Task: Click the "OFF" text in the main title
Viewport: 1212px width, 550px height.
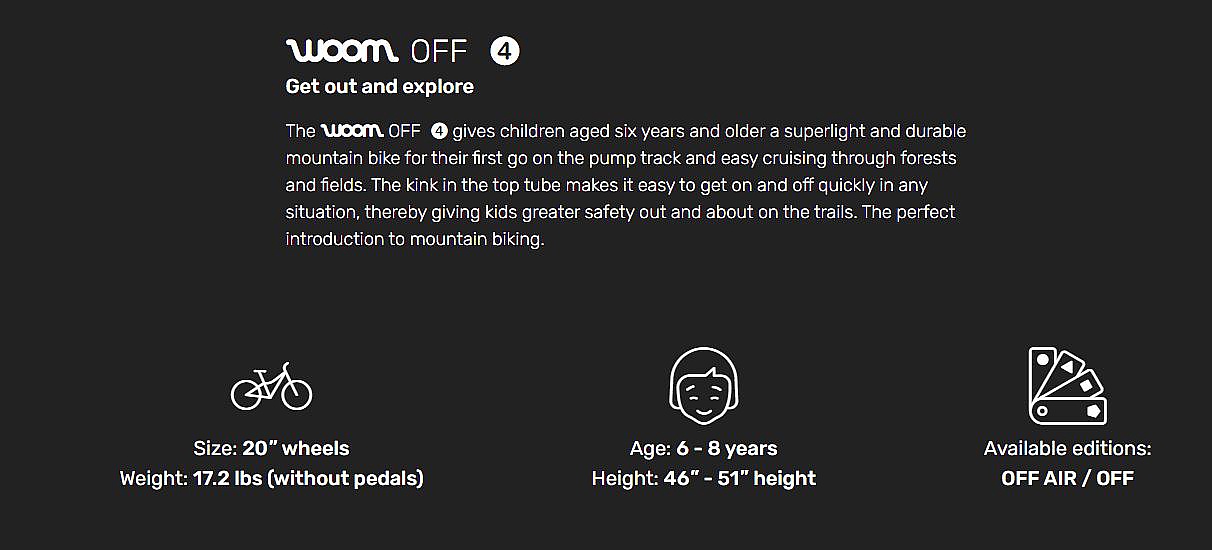Action: [x=439, y=52]
